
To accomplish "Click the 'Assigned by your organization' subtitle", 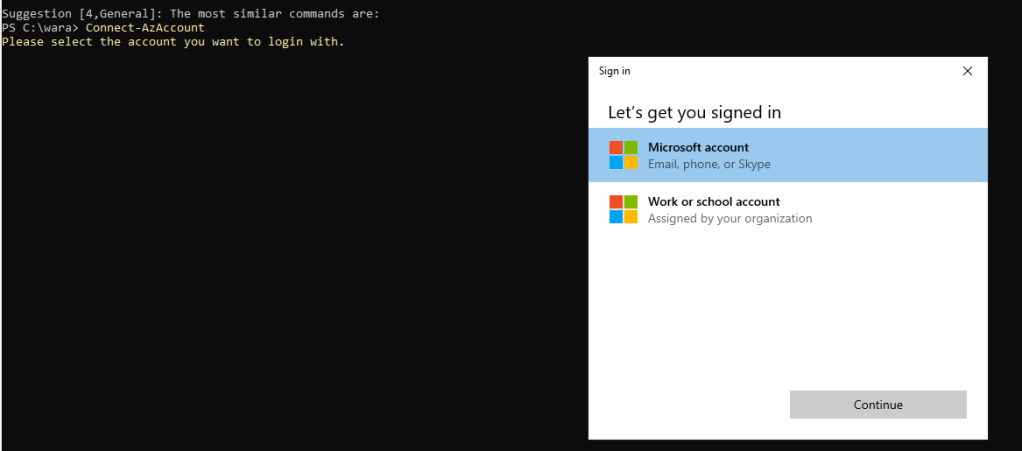I will click(x=729, y=218).
